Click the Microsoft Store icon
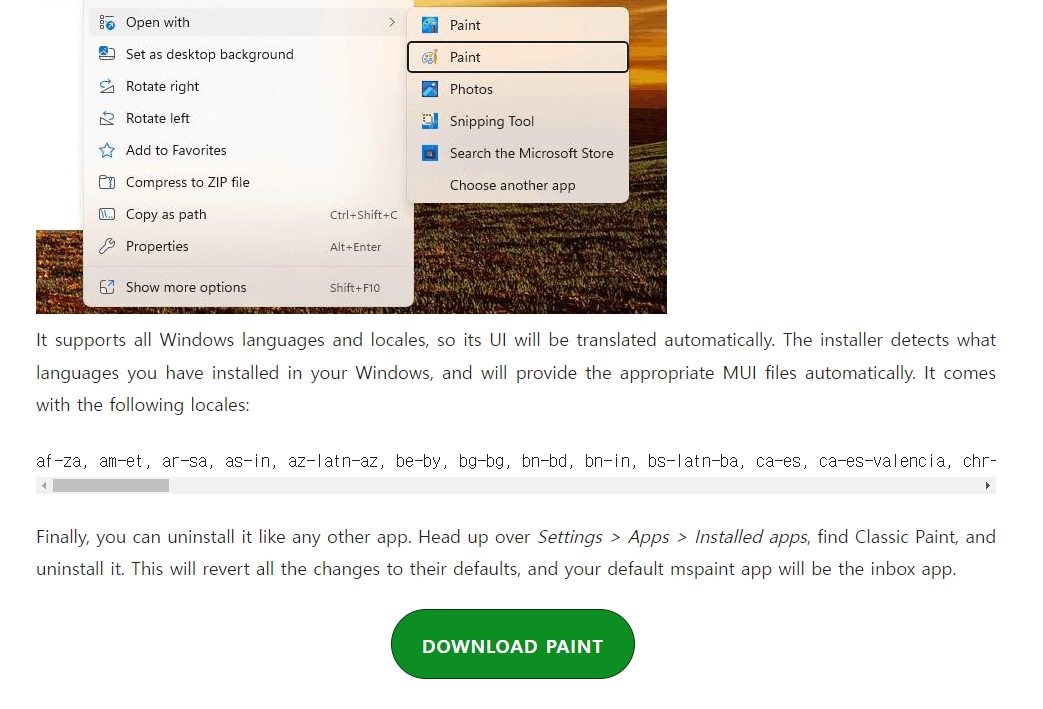1043x709 pixels. pyautogui.click(x=430, y=153)
